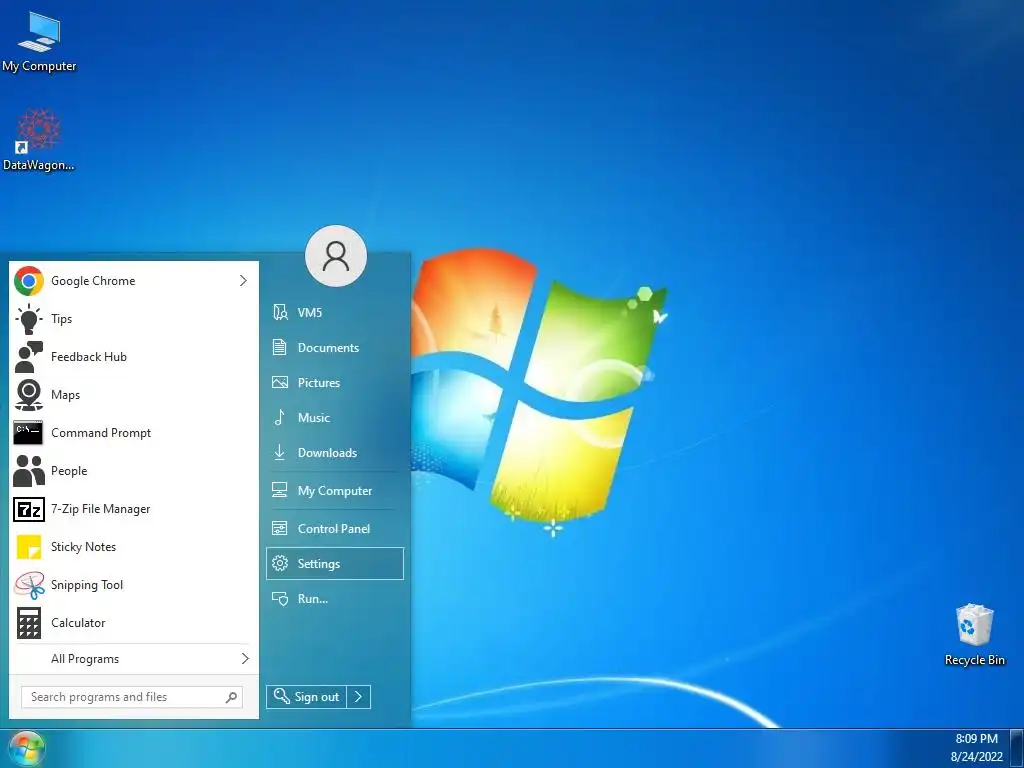Open the power options arrow beside Sign out
The height and width of the screenshot is (768, 1024).
pyautogui.click(x=359, y=697)
